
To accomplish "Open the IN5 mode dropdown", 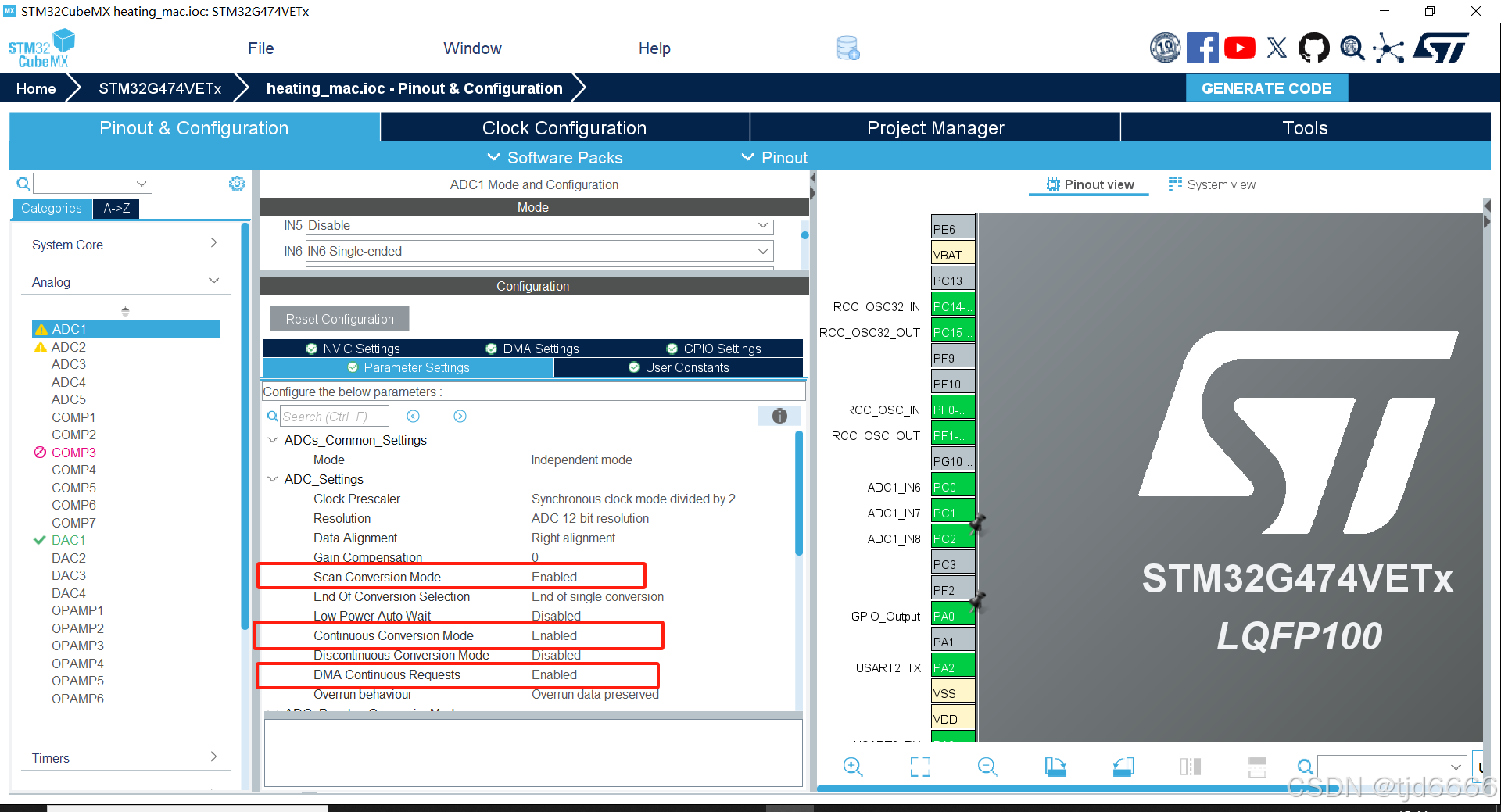I will (x=539, y=226).
